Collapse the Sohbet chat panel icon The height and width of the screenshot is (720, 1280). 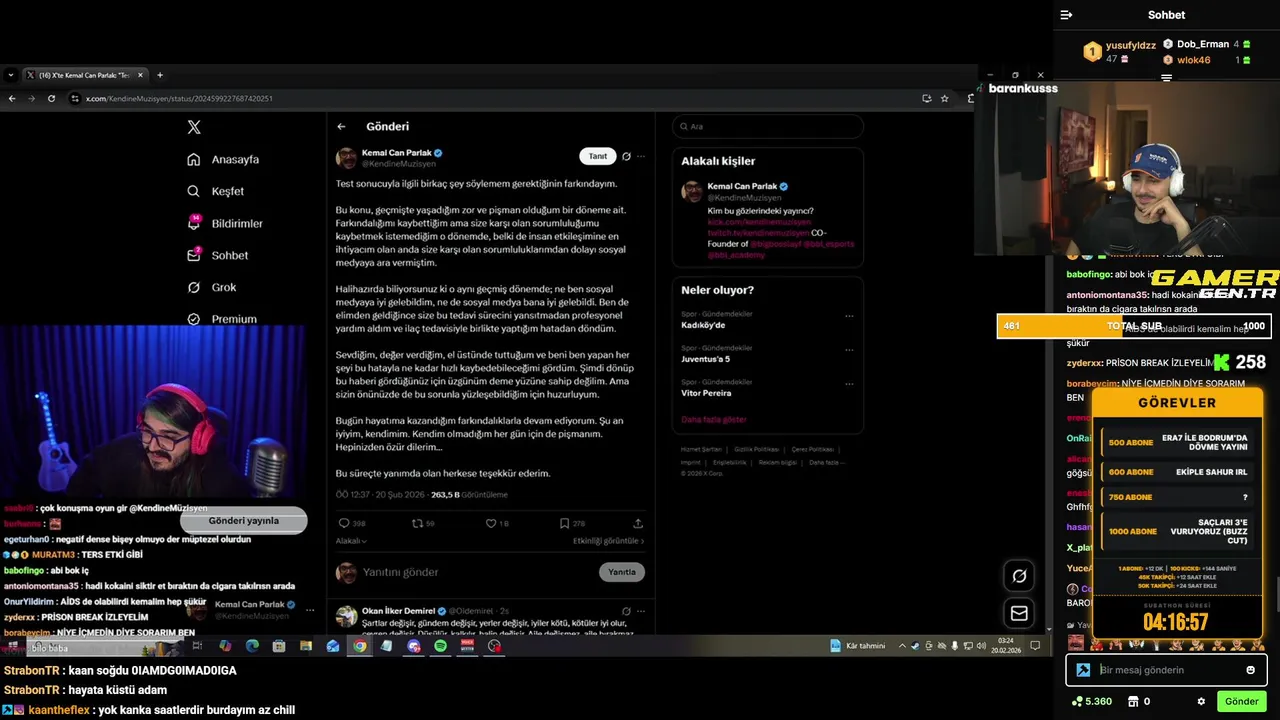(x=1066, y=15)
